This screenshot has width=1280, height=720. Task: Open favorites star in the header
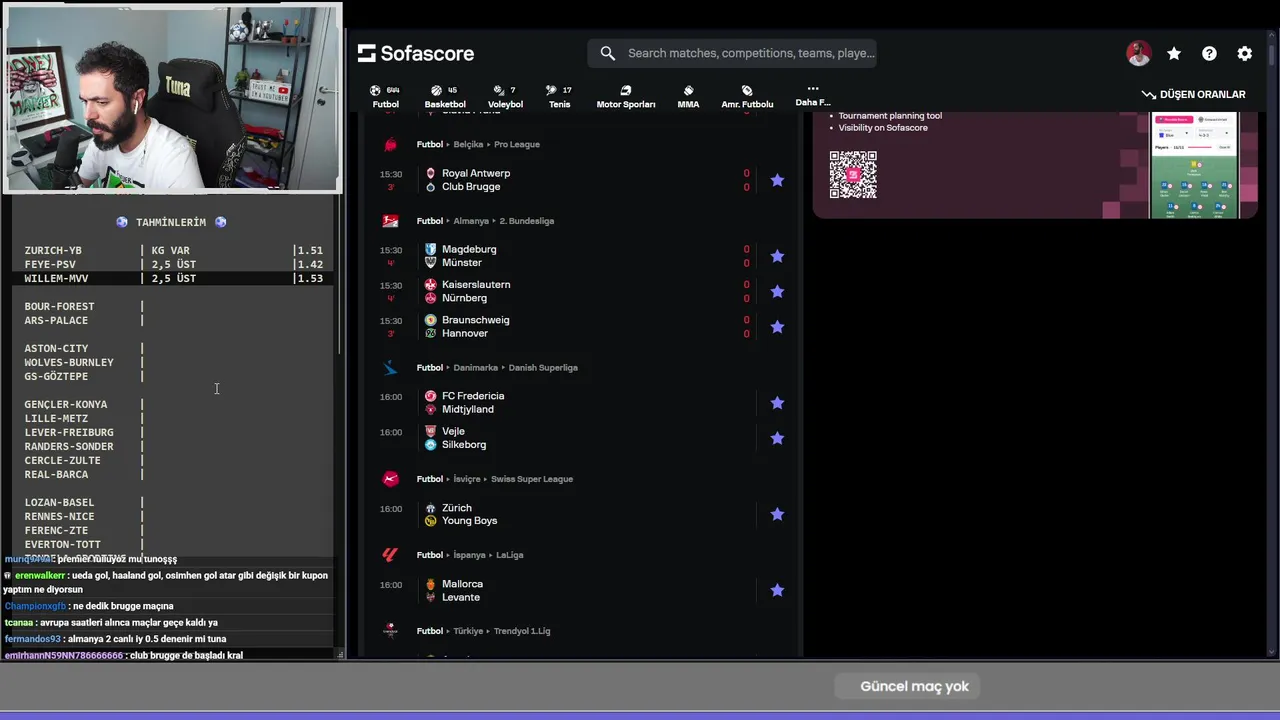click(1174, 54)
